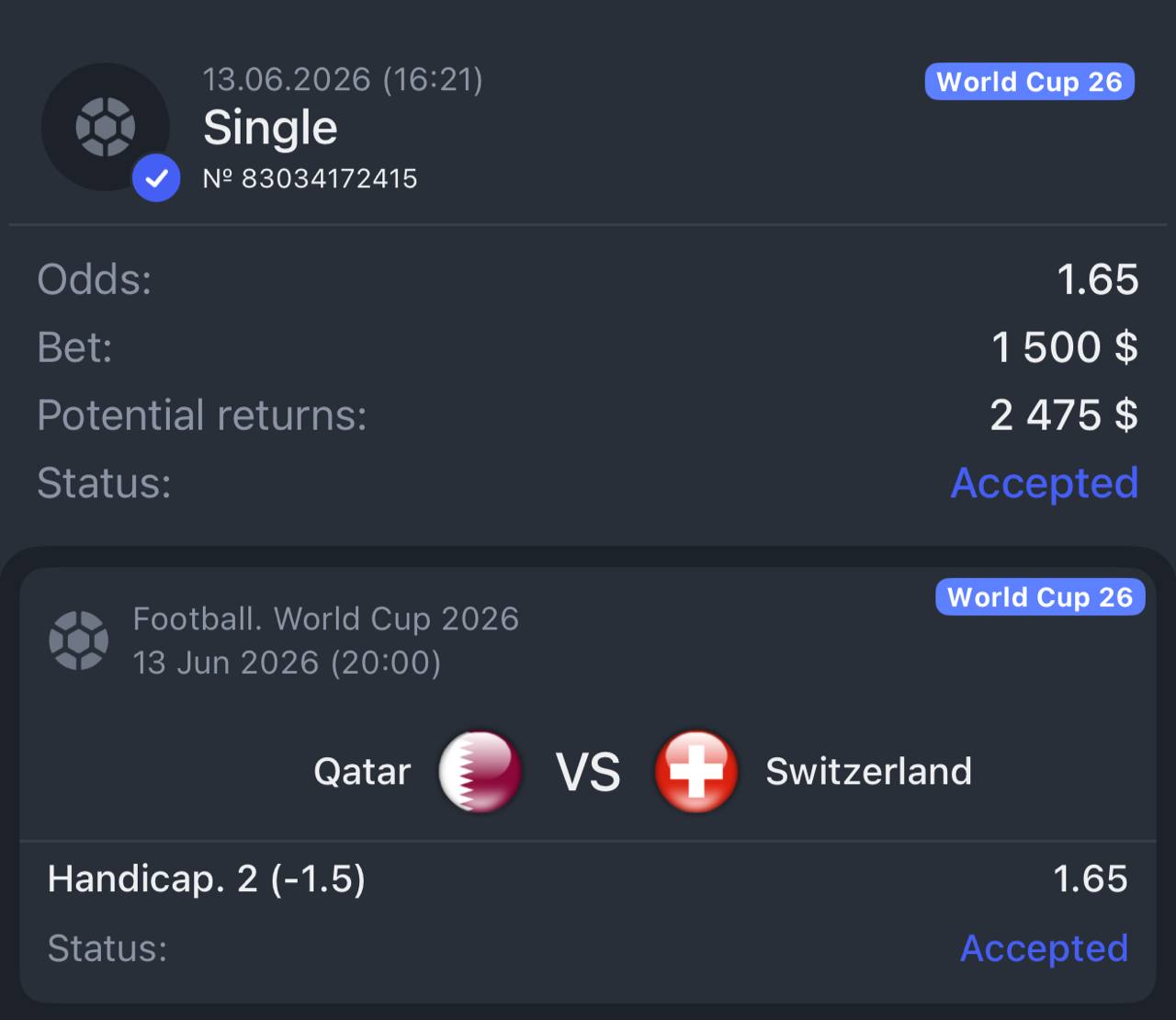Click the Potential returns 2 475 $ value
This screenshot has height=1020, width=1176.
[1064, 415]
